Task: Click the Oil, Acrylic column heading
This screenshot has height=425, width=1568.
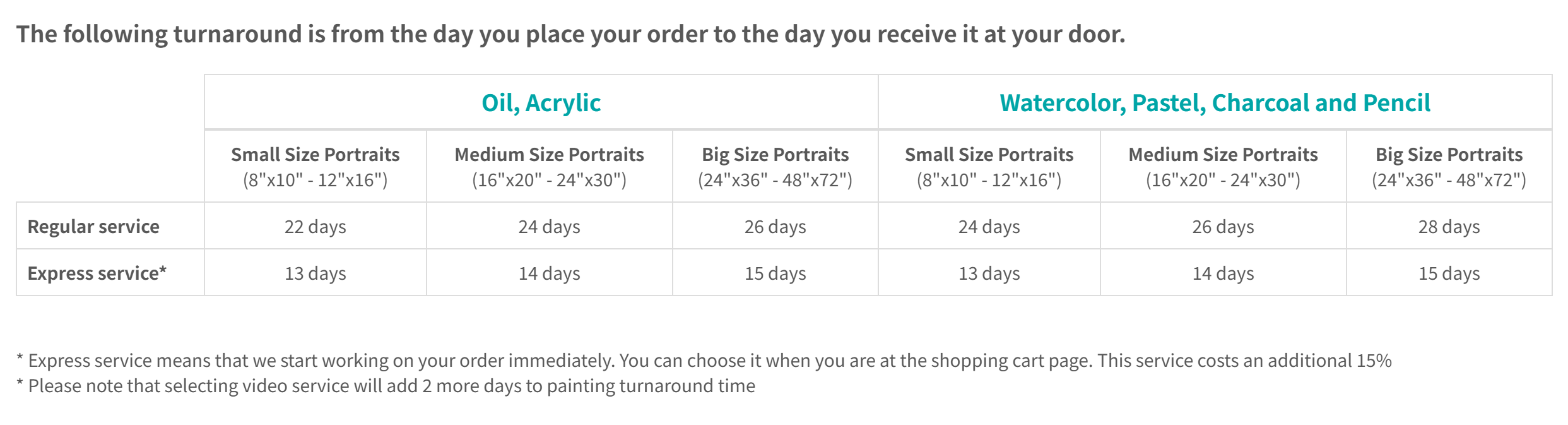Action: click(541, 102)
